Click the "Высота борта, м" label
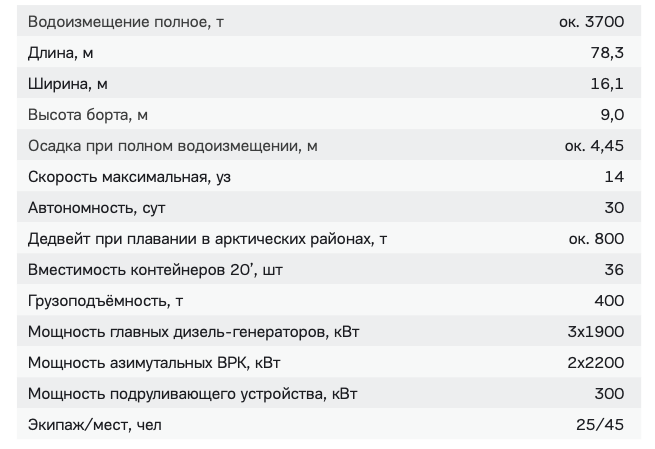Screen dimensions: 655x449 click(x=87, y=115)
